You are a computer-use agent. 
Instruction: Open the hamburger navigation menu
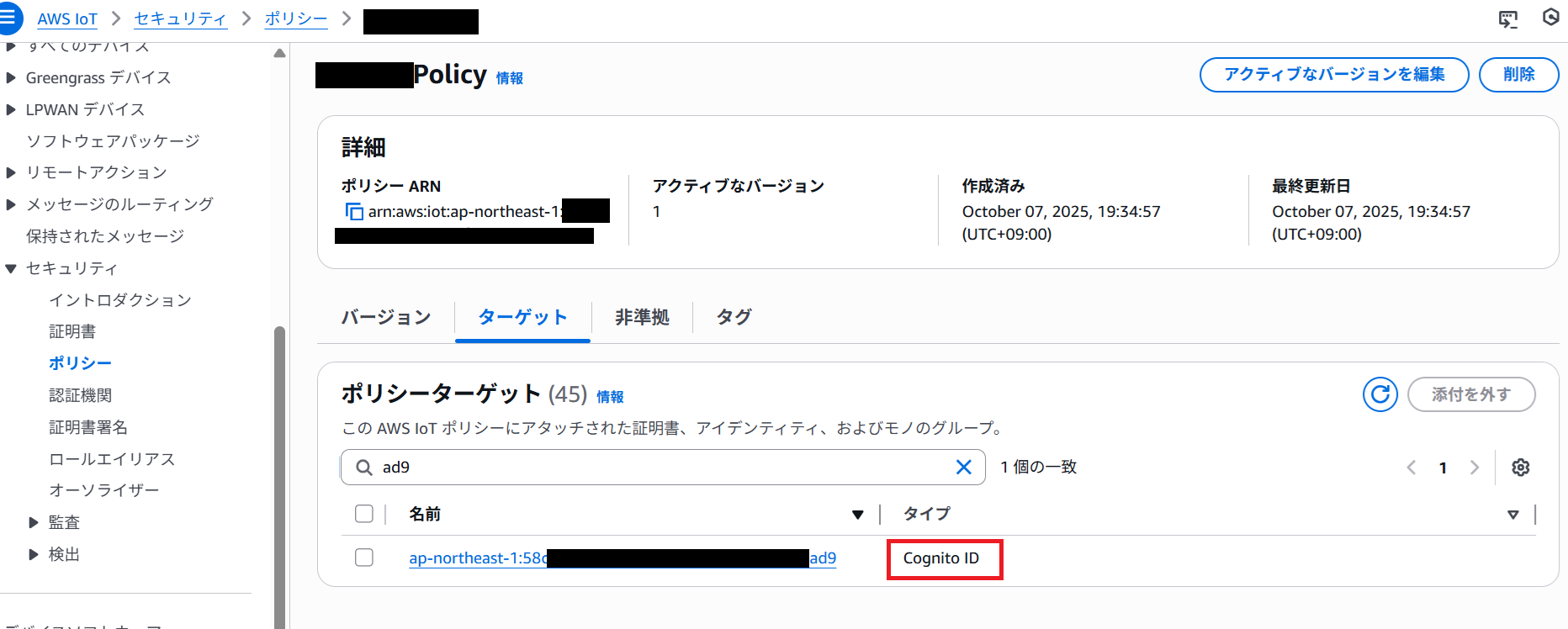pyautogui.click(x=8, y=17)
